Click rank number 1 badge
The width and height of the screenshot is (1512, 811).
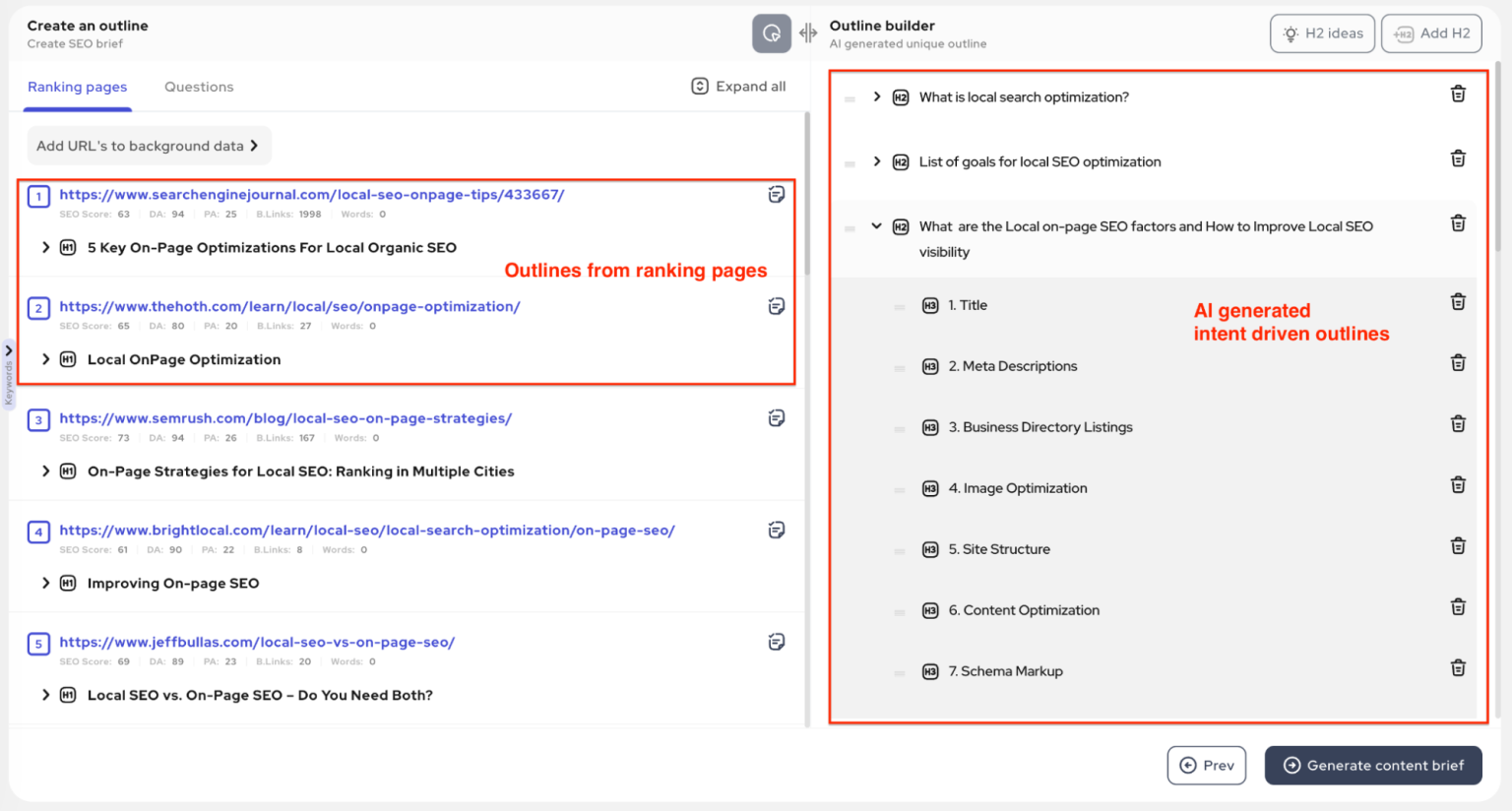click(38, 196)
